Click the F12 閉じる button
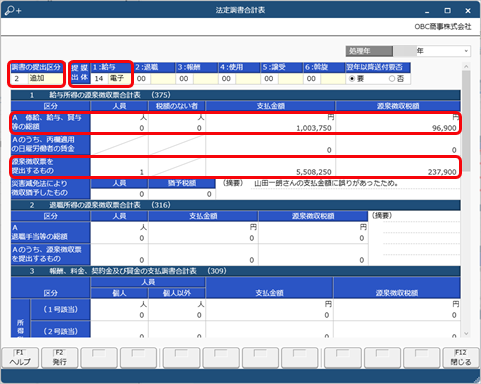Screen dimensions: 481x384 461,358
